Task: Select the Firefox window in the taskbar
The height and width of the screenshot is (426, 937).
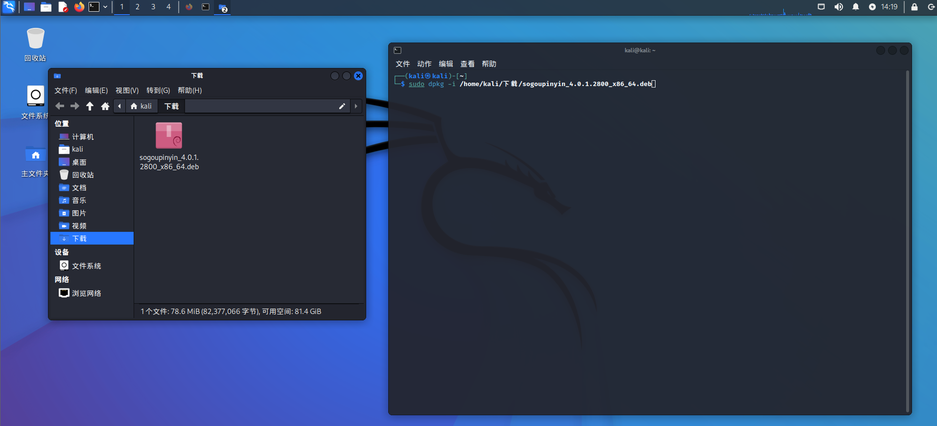Action: 189,7
